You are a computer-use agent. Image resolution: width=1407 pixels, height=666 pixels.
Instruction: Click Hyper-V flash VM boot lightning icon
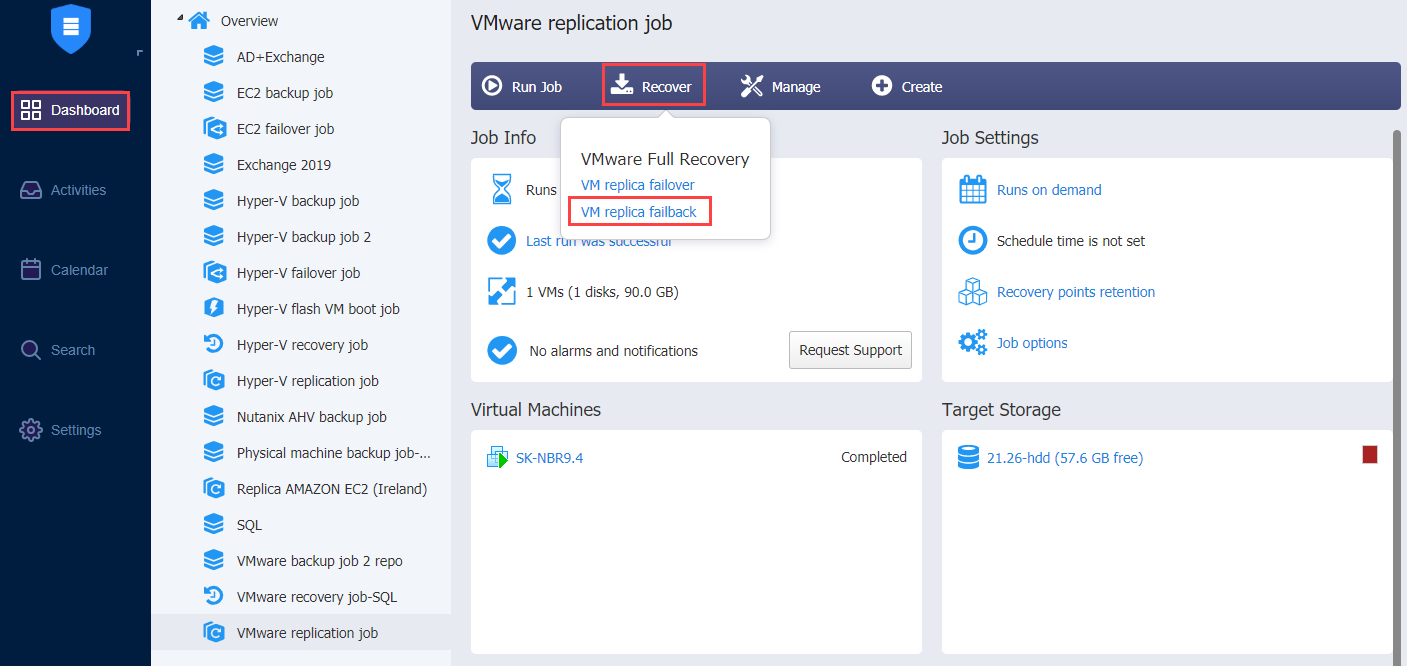213,308
